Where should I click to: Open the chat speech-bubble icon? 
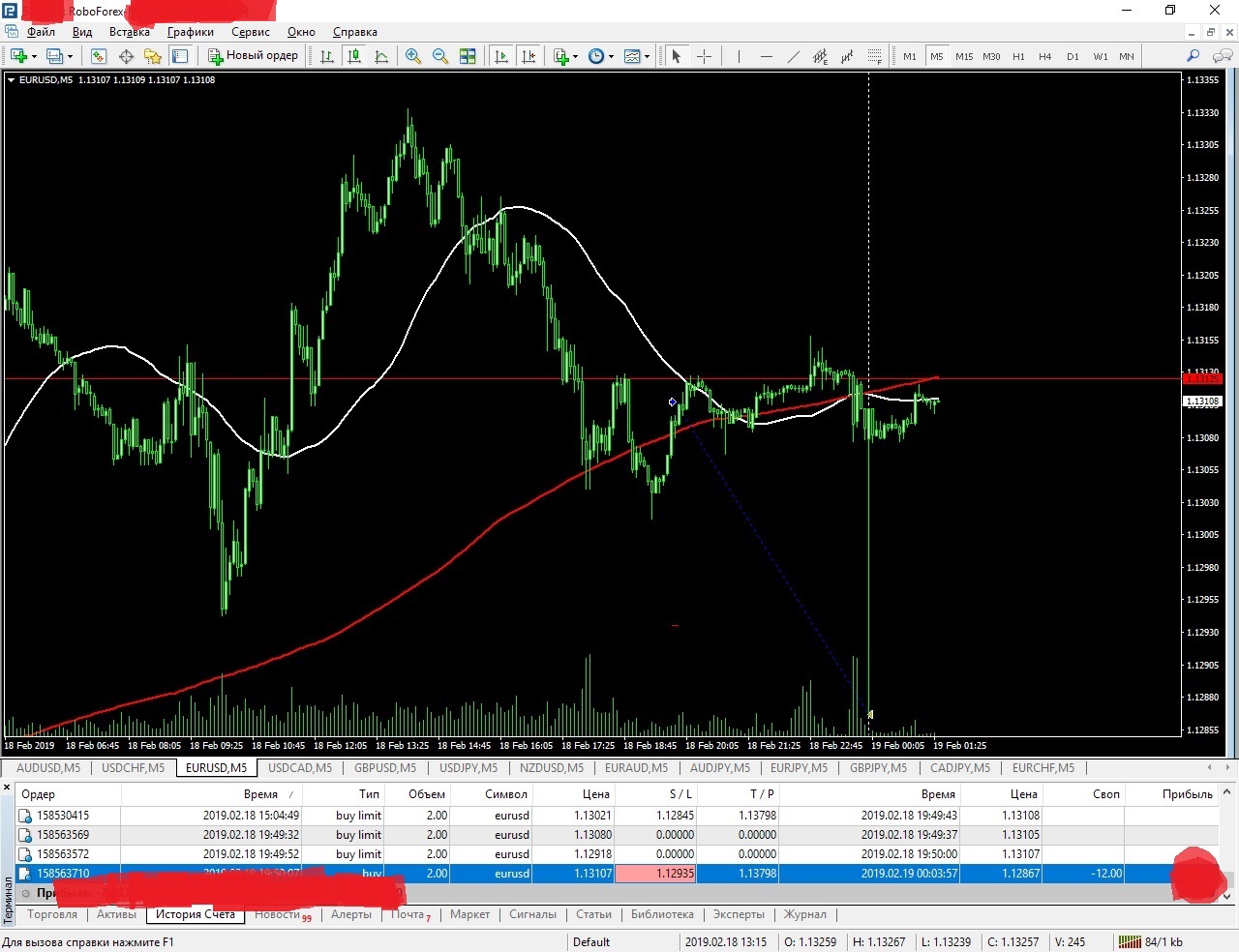[x=1223, y=56]
